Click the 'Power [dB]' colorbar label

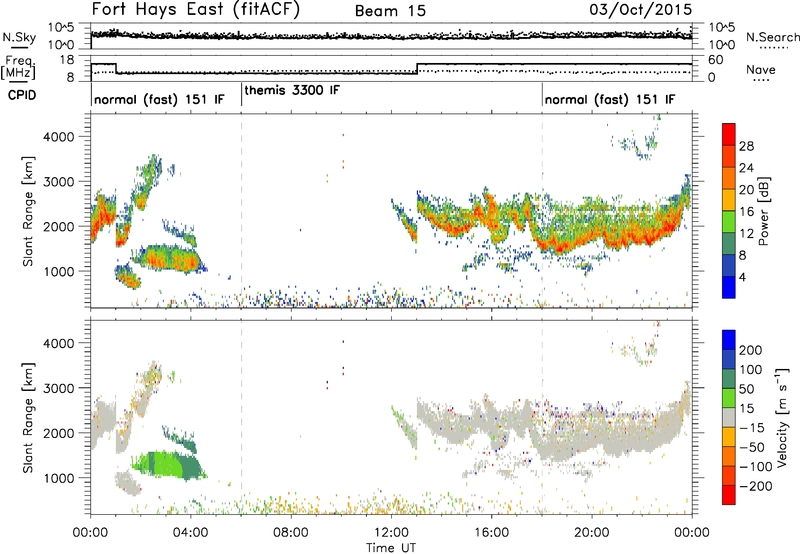coord(763,211)
